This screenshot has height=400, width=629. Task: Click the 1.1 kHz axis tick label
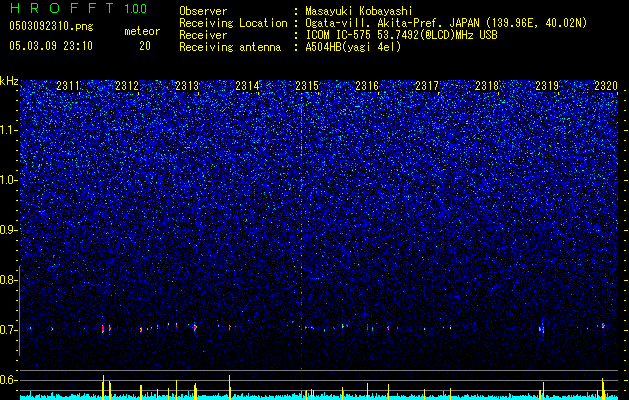point(9,130)
